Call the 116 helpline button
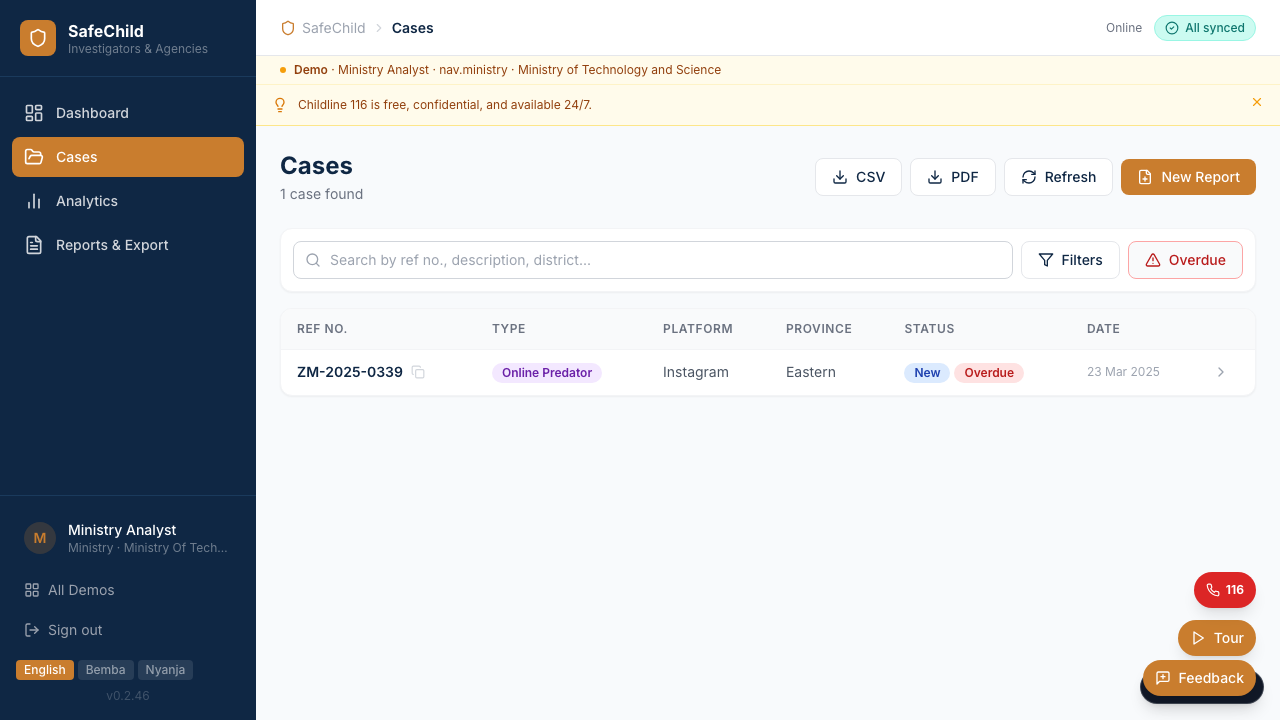Viewport: 1280px width, 720px height. pos(1225,590)
